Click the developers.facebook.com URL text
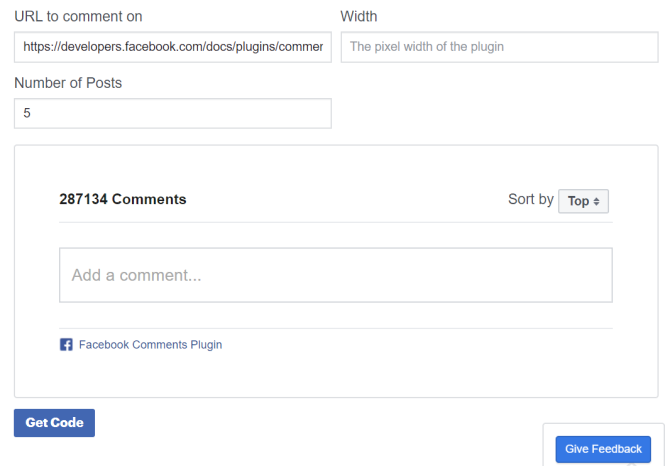 172,47
